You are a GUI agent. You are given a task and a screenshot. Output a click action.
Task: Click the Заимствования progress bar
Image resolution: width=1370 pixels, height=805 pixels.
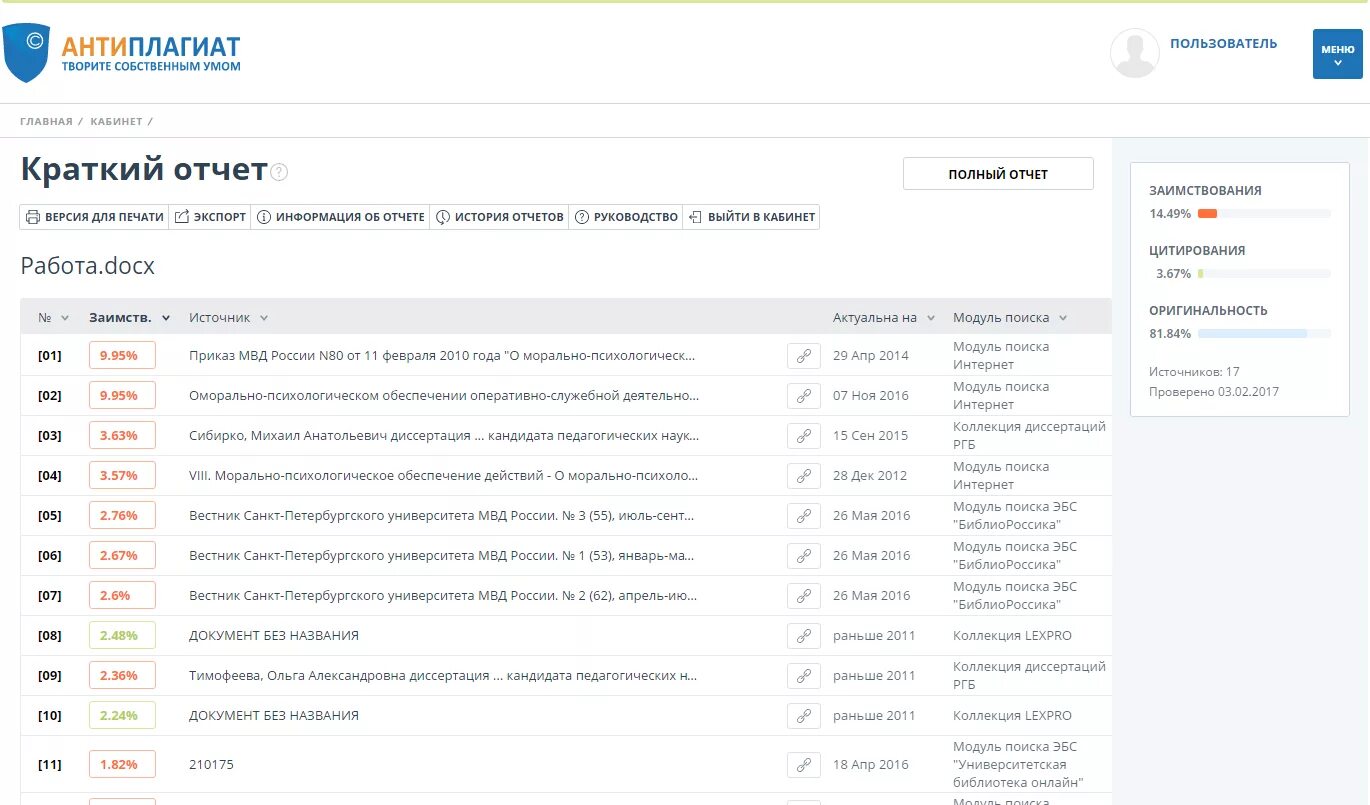pos(1264,214)
